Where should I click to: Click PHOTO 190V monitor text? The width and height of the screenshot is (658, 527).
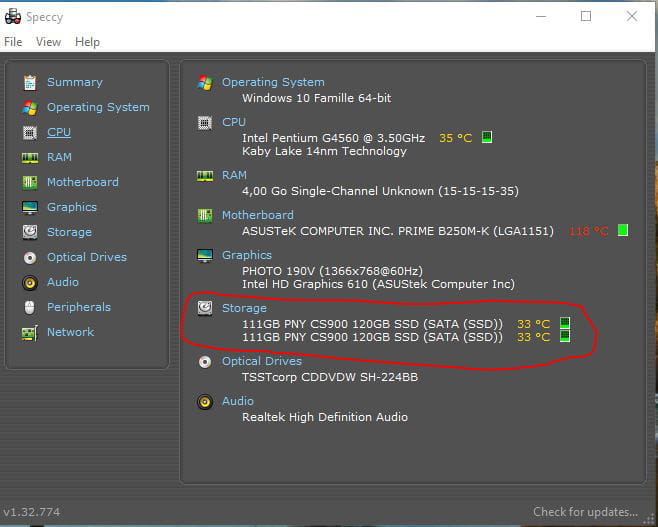pos(332,271)
